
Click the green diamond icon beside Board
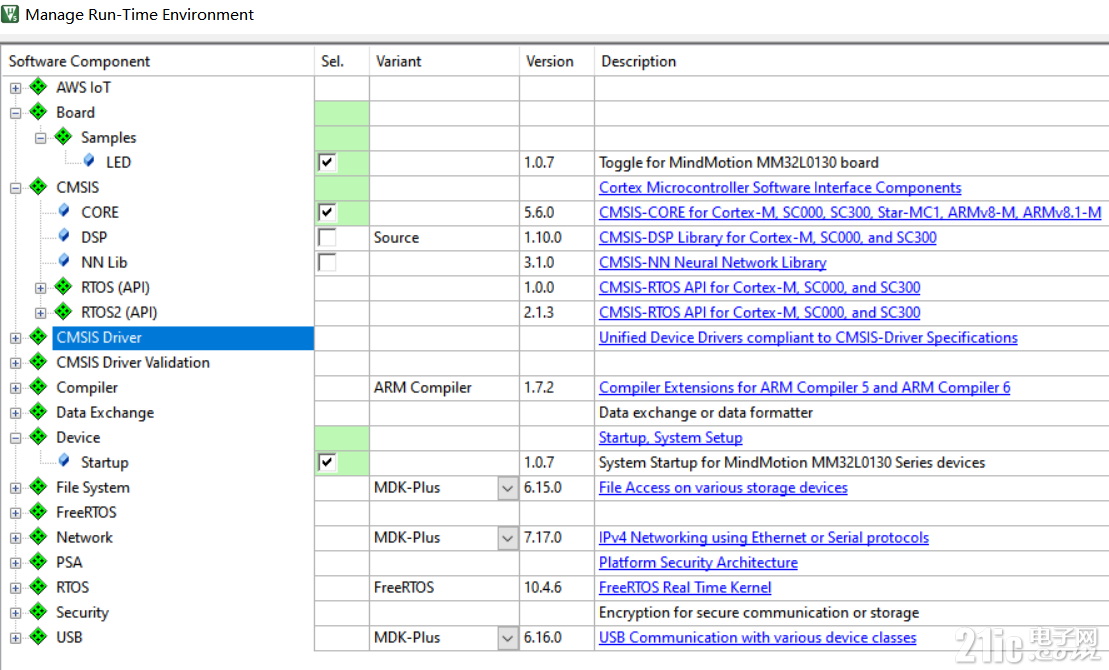[x=38, y=112]
